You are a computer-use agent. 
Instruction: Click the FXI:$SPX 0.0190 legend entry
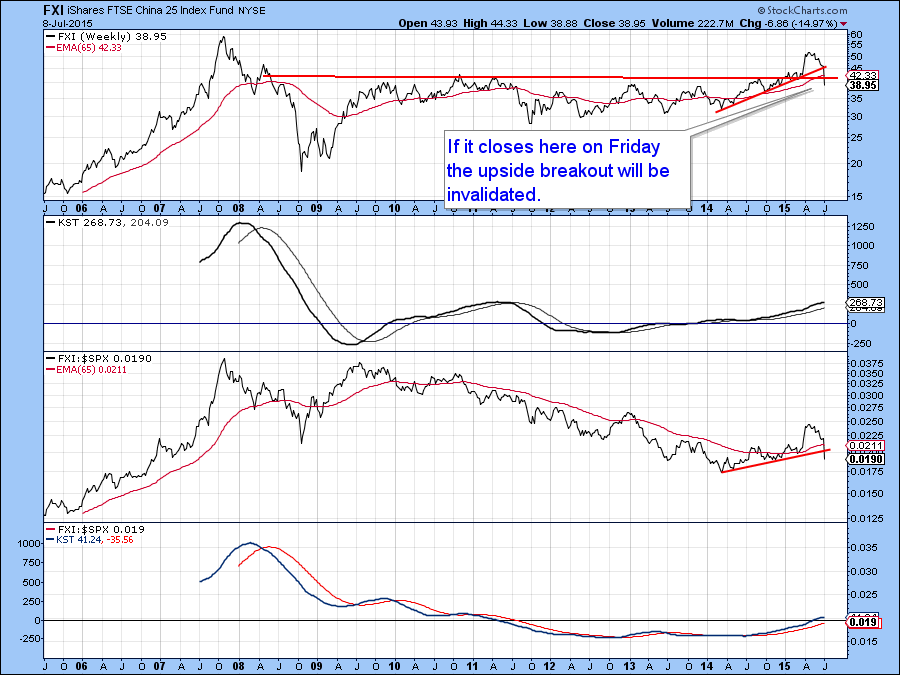click(x=99, y=358)
